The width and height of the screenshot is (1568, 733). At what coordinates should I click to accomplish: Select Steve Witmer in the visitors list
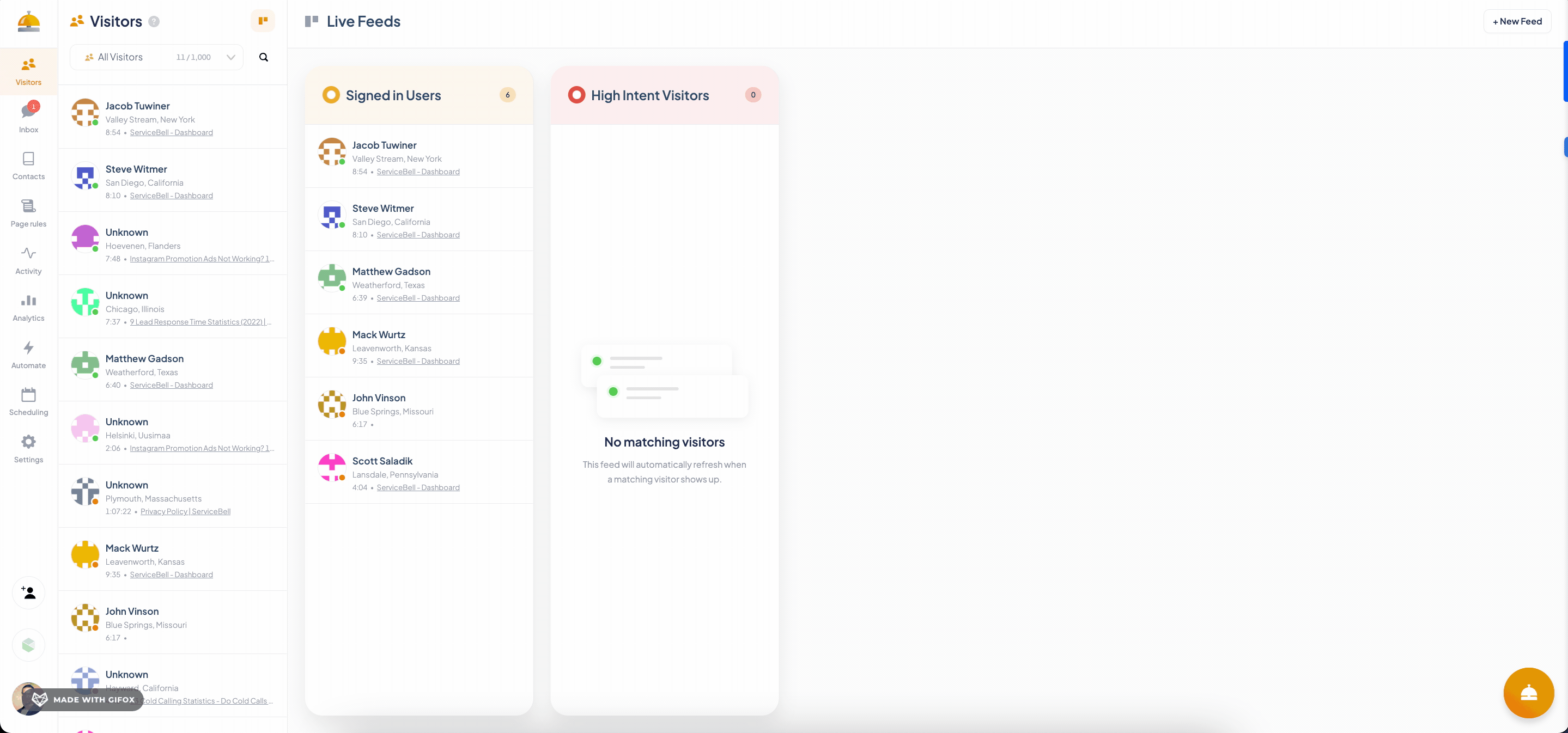tap(173, 180)
